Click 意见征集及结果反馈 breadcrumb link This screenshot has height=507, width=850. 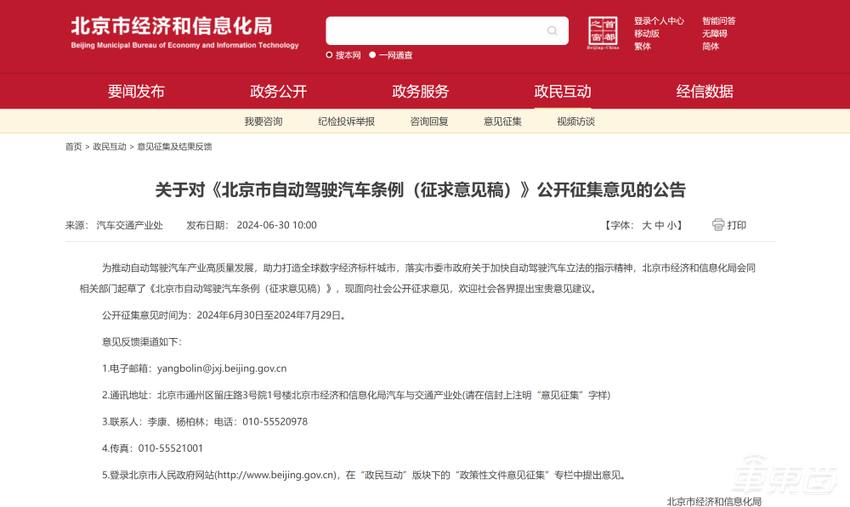coord(174,147)
